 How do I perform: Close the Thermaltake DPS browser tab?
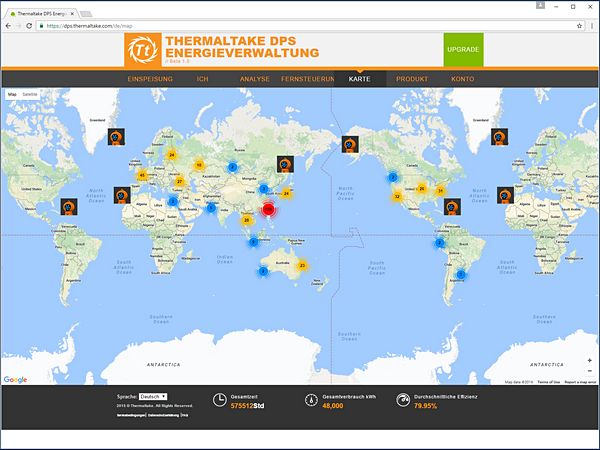(72, 14)
